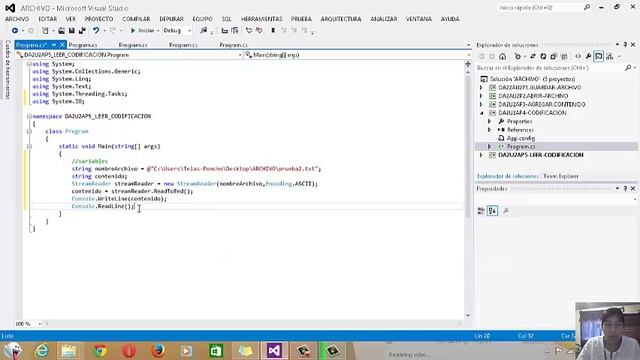The image size is (640, 360).
Task: Collapse the DA2U2AP4-CODIFICACION project node
Action: [x=481, y=113]
